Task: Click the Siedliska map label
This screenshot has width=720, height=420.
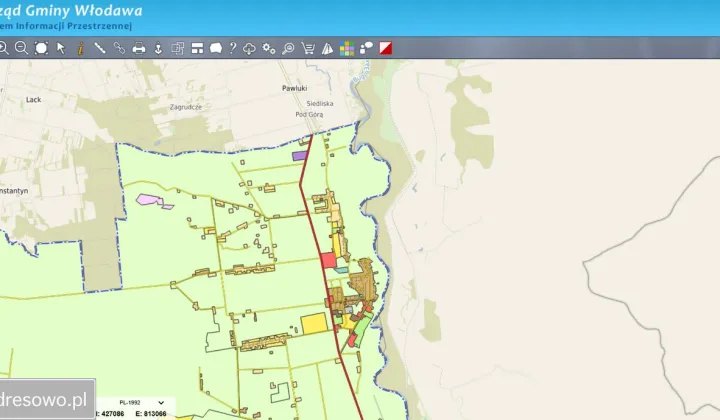Action: point(320,104)
